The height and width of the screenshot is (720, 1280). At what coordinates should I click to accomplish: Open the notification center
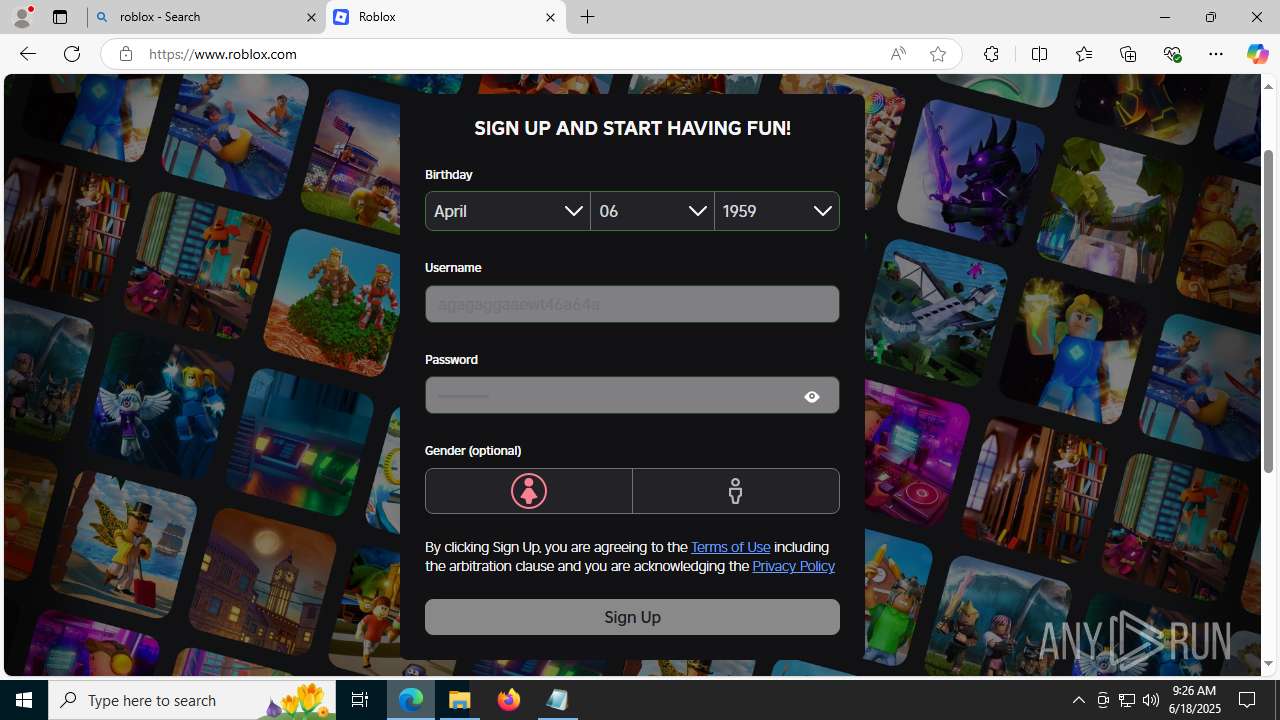click(1248, 700)
